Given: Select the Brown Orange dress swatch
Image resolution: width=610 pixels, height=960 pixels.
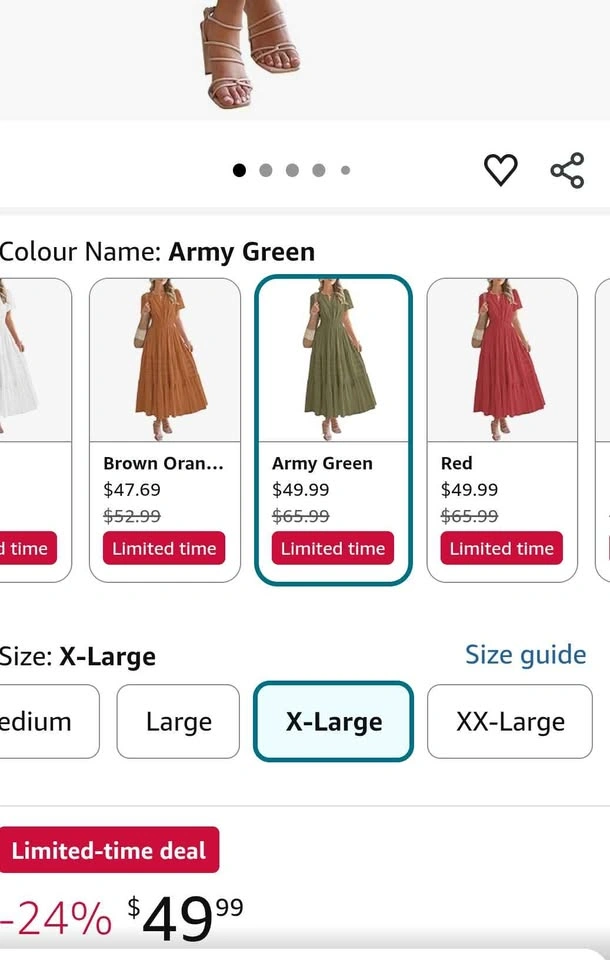Looking at the screenshot, I should coord(165,430).
